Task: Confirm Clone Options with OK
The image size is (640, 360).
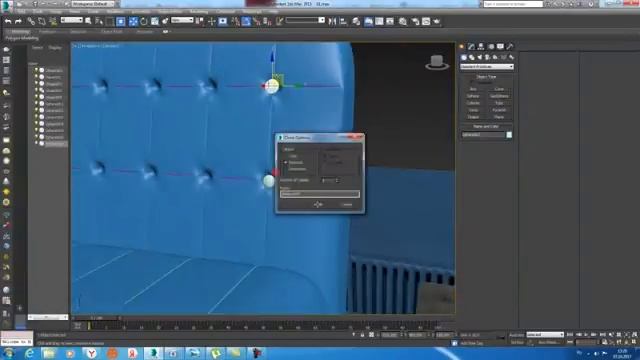Action: coord(318,204)
